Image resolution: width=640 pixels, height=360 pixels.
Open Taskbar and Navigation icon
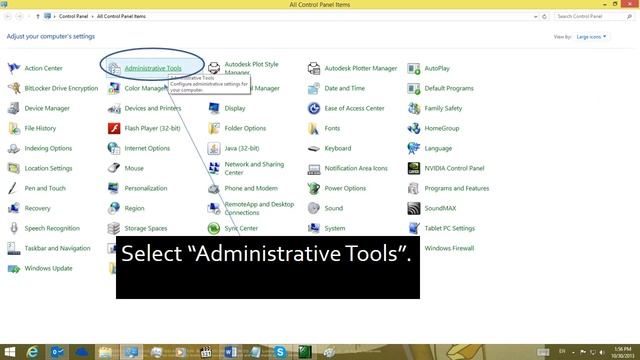[14, 248]
